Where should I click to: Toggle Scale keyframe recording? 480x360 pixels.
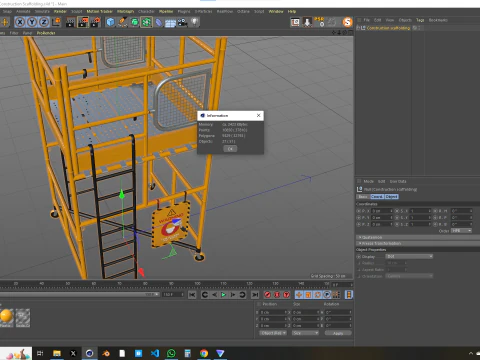click(308, 295)
